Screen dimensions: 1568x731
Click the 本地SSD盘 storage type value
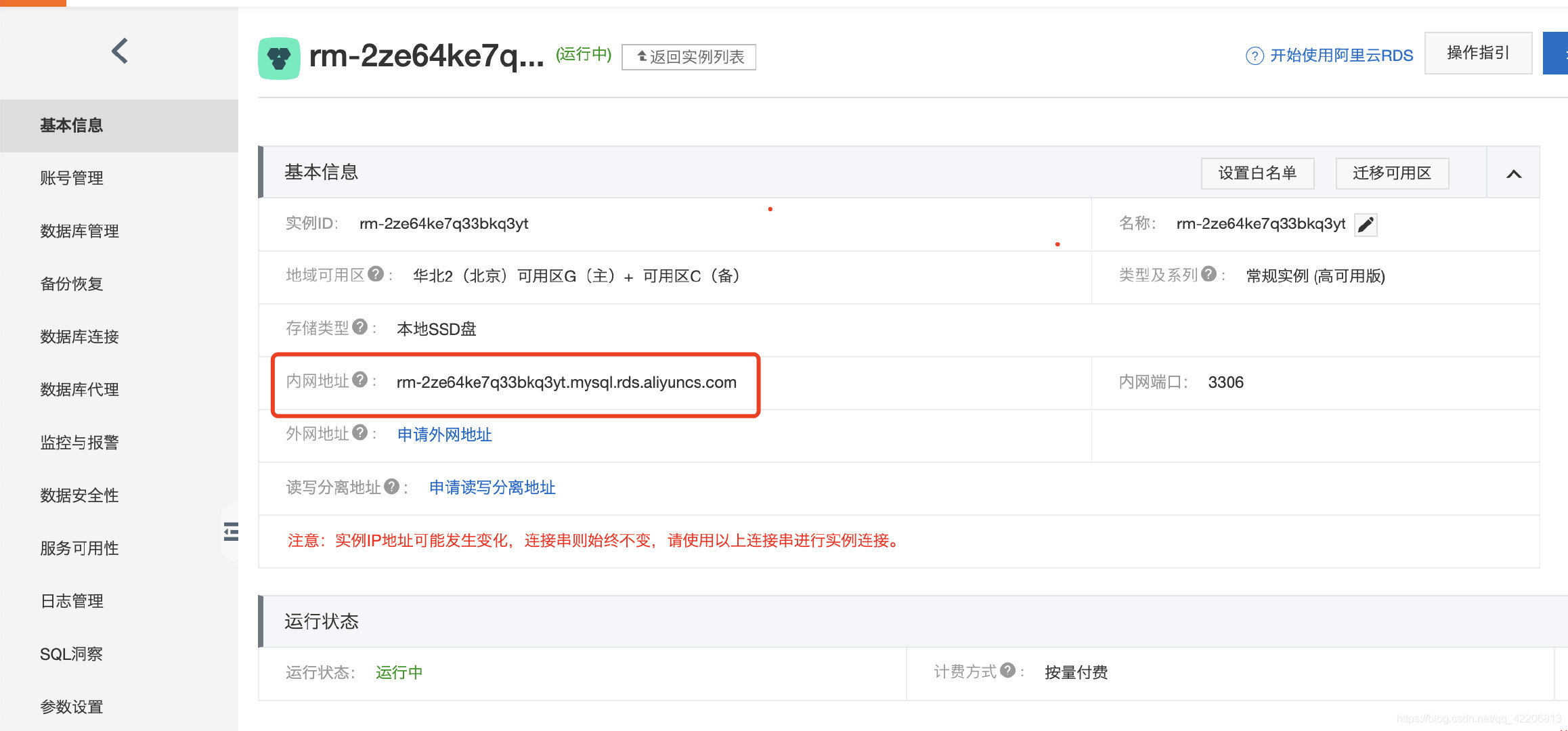click(x=436, y=329)
